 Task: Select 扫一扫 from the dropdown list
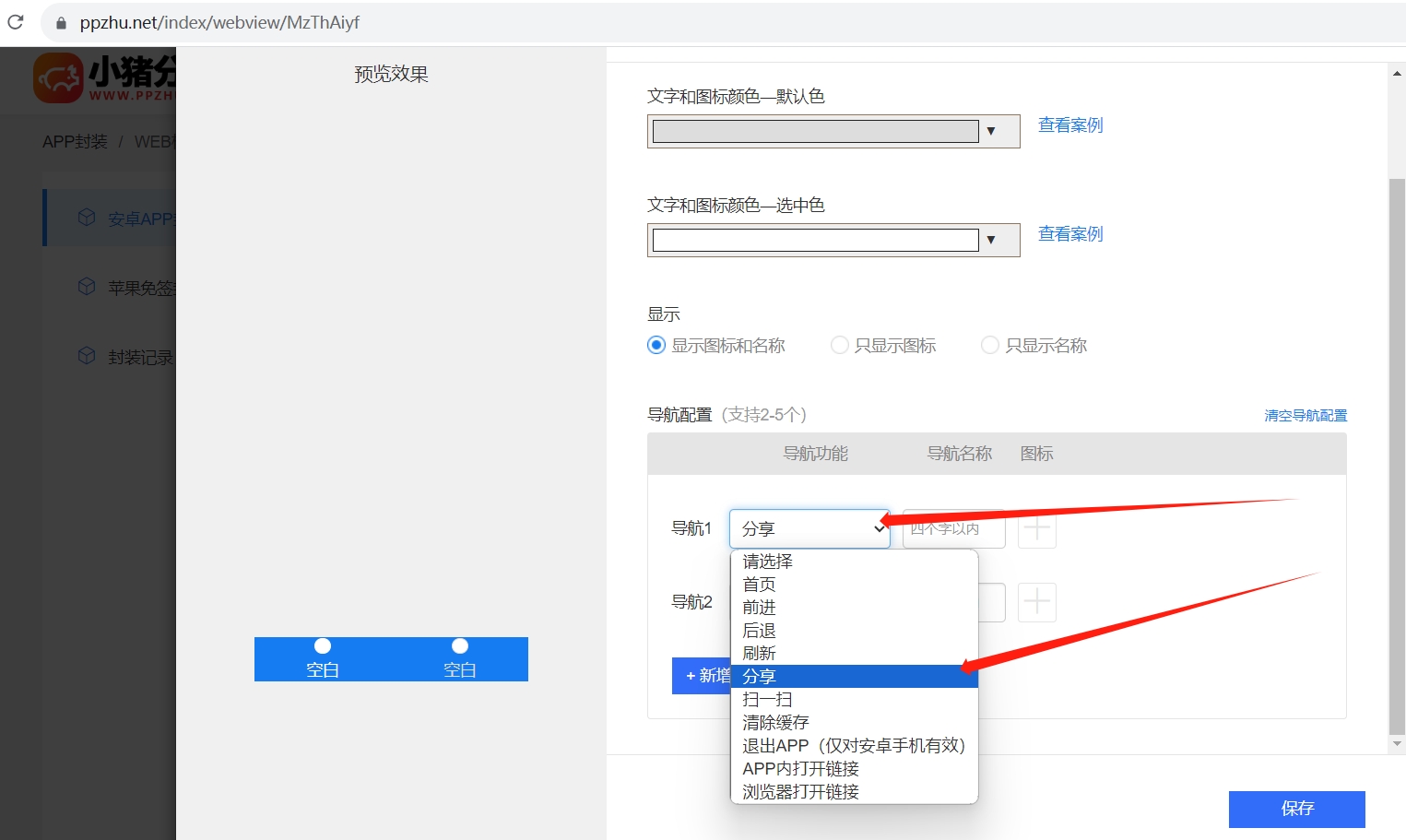pyautogui.click(x=767, y=699)
